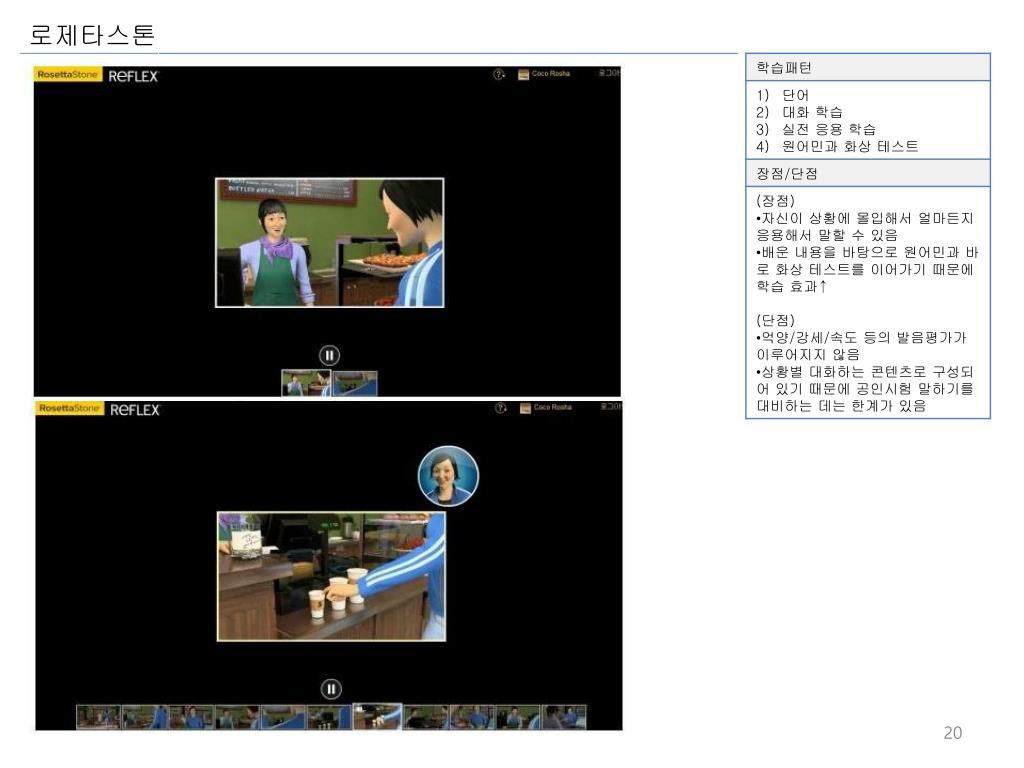Click list item '2) 대화 학습'
Viewport: 1024px width, 768px height.
799,112
